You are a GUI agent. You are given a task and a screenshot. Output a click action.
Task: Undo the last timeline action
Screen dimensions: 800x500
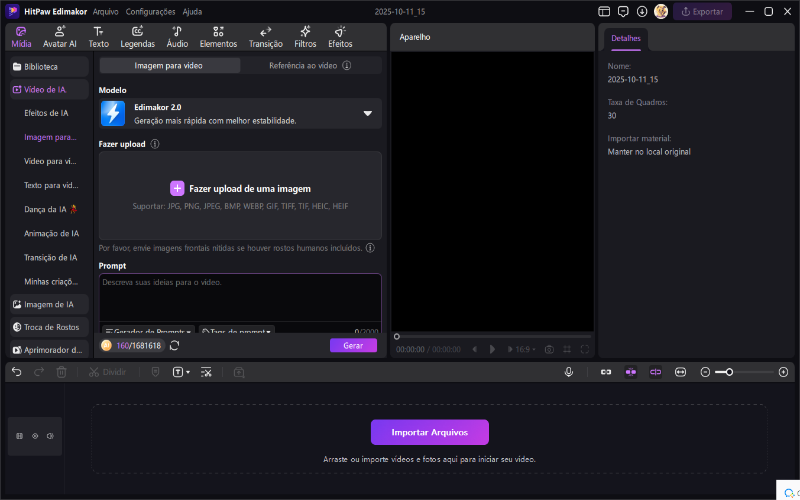(x=17, y=372)
